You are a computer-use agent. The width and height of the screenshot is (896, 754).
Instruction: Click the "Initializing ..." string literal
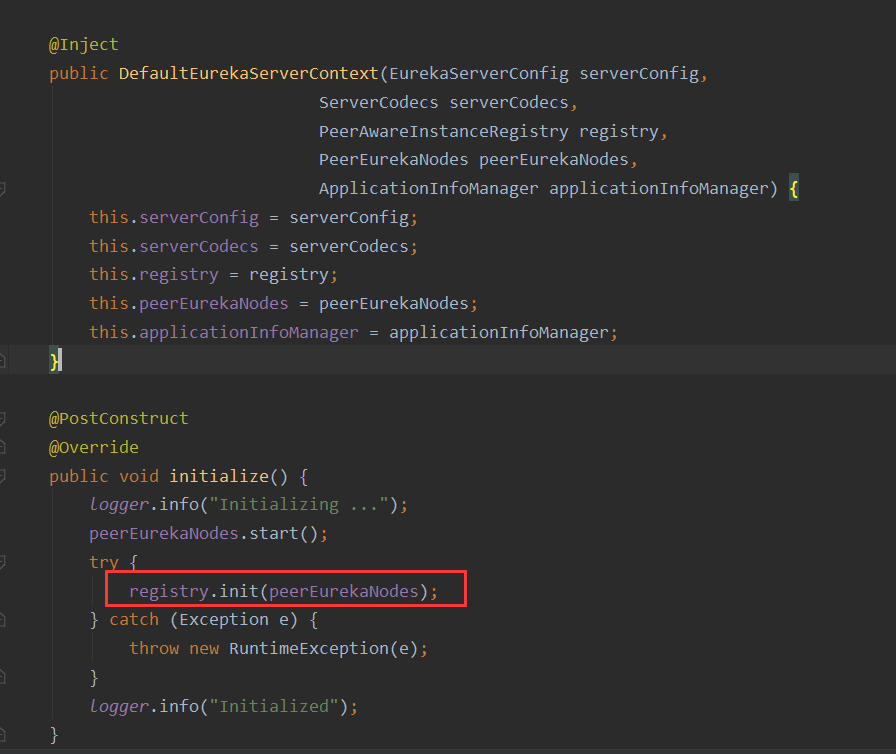click(x=299, y=505)
